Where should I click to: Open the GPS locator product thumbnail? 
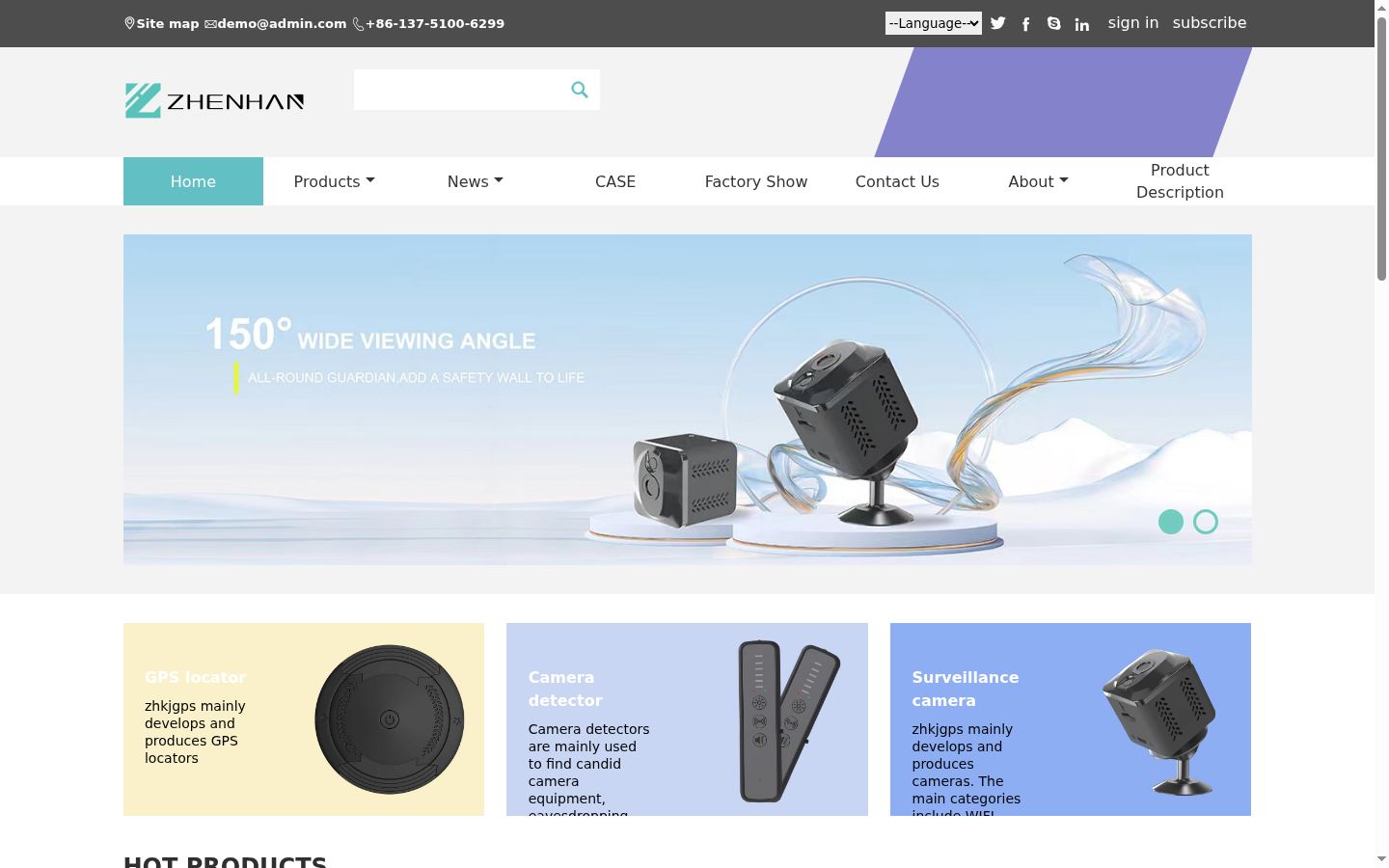pyautogui.click(x=390, y=719)
